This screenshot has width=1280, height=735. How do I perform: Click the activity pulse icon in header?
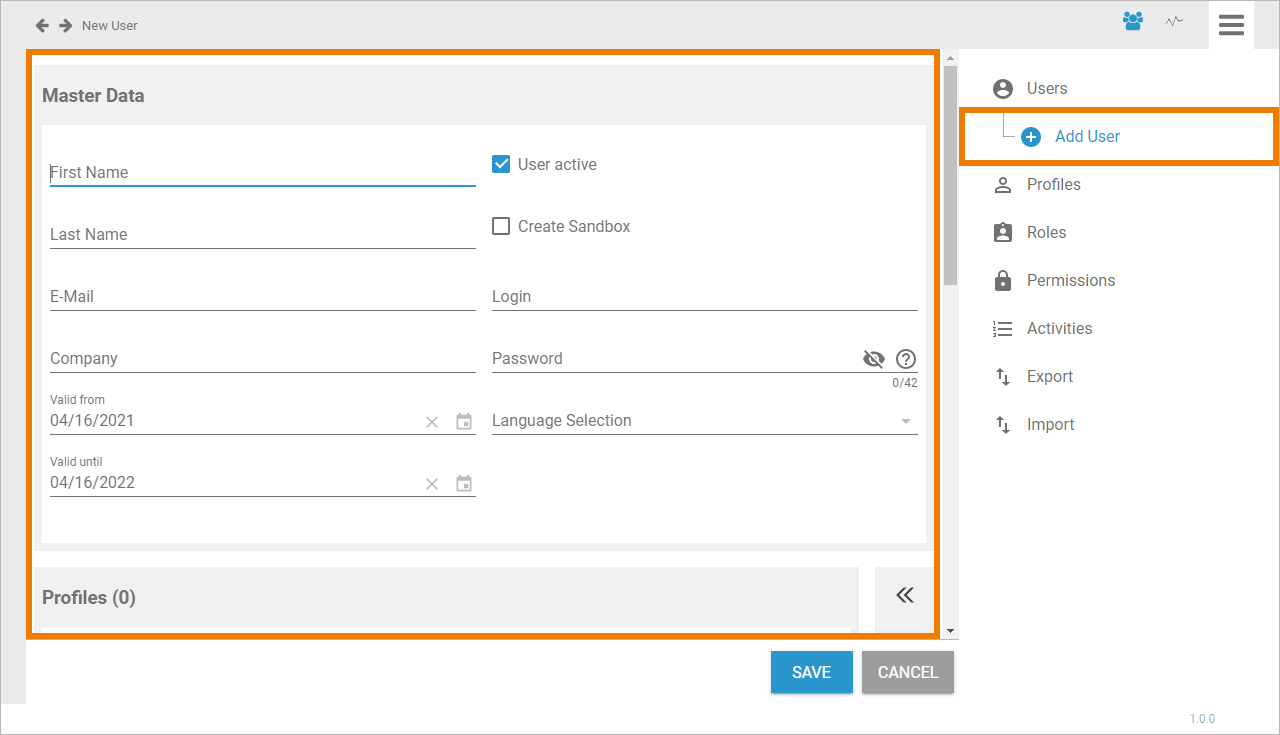pos(1174,21)
